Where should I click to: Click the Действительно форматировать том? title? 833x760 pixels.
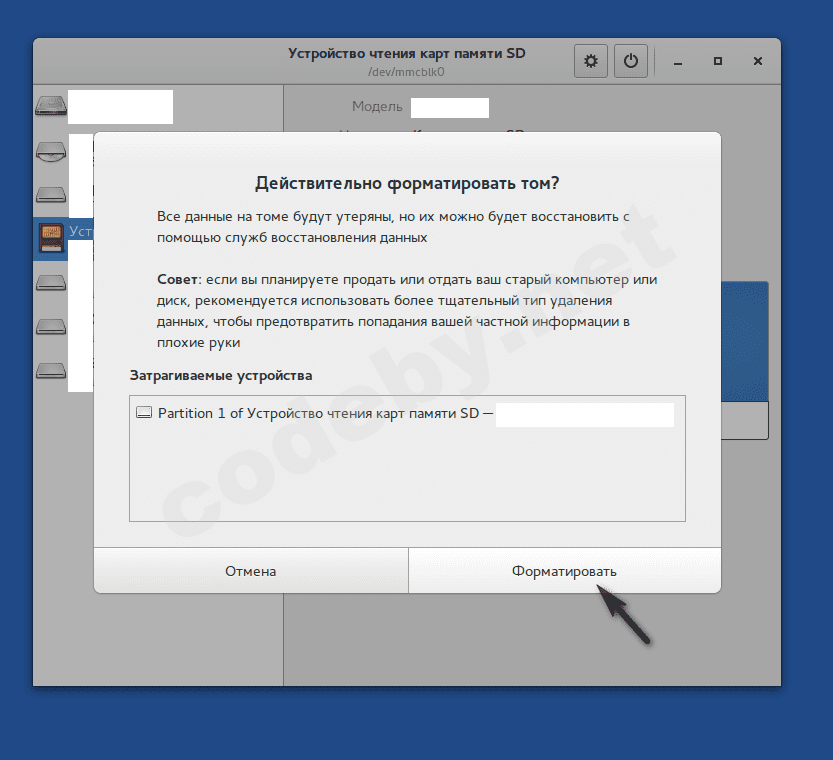[407, 183]
